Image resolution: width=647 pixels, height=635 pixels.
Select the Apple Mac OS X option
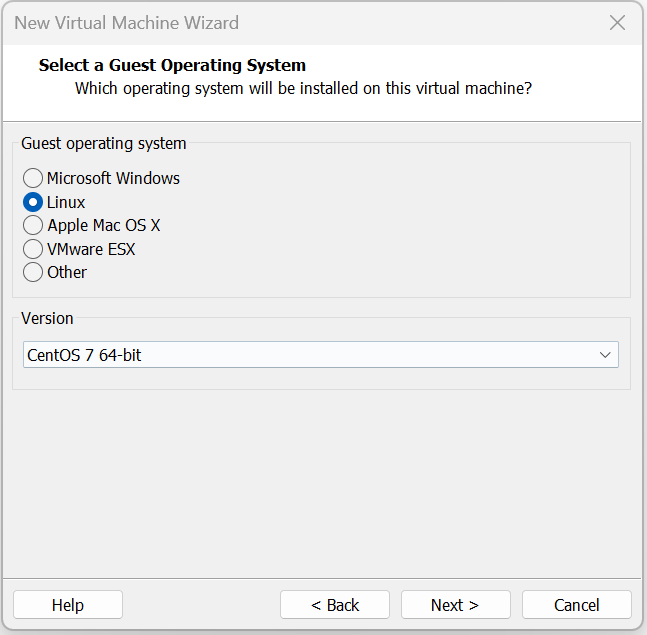[33, 225]
